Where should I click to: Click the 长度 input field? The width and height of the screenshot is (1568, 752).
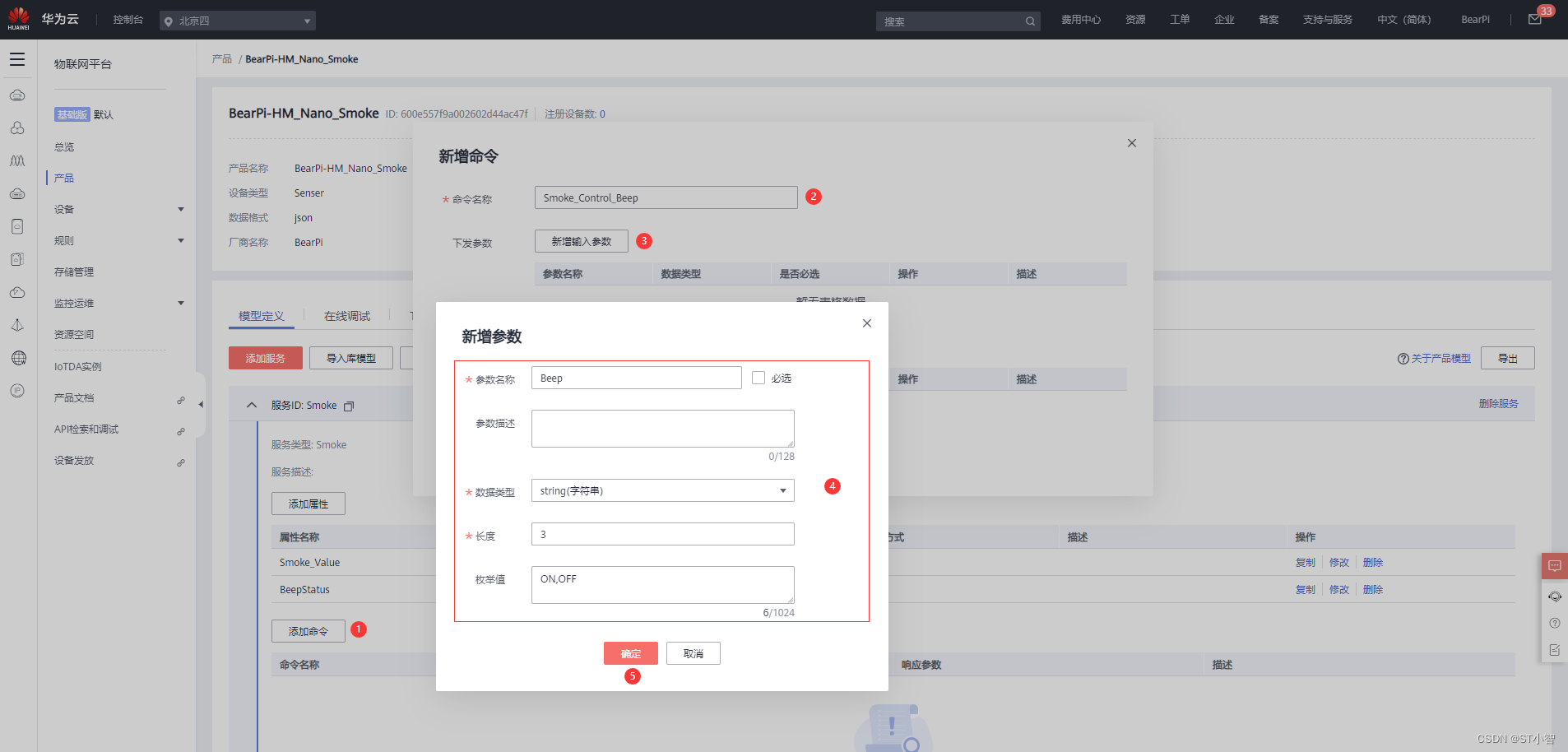[663, 534]
